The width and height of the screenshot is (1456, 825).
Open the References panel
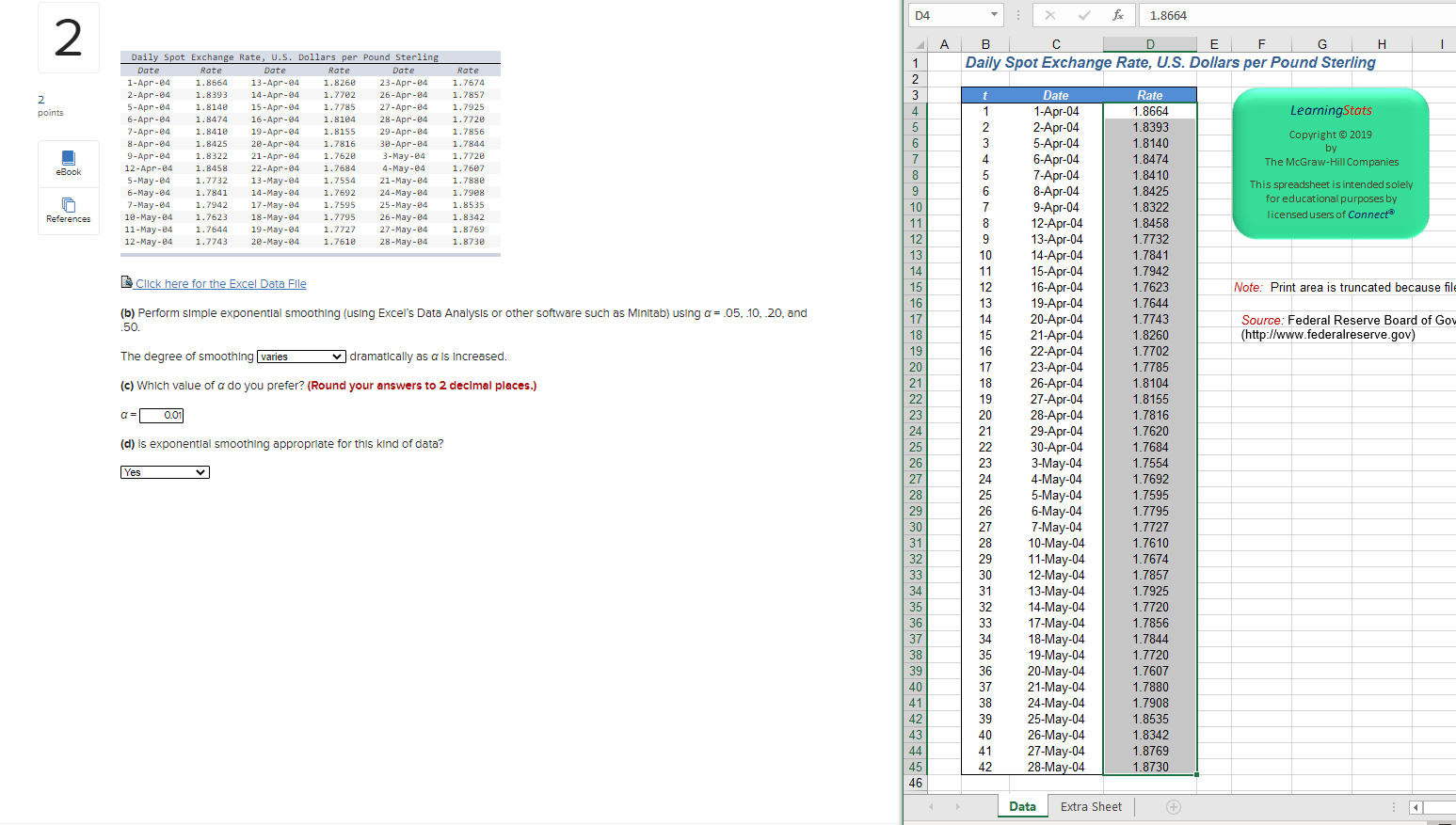pyautogui.click(x=68, y=209)
